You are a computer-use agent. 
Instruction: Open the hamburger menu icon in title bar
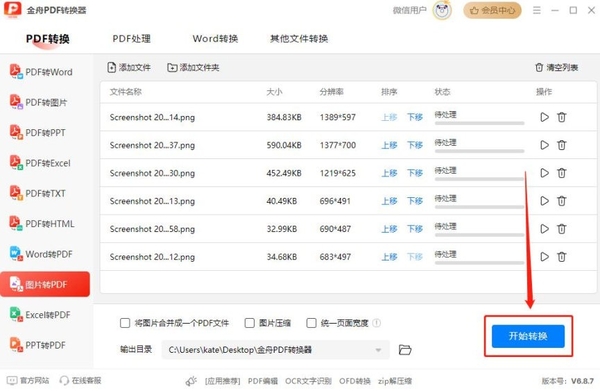[x=537, y=10]
